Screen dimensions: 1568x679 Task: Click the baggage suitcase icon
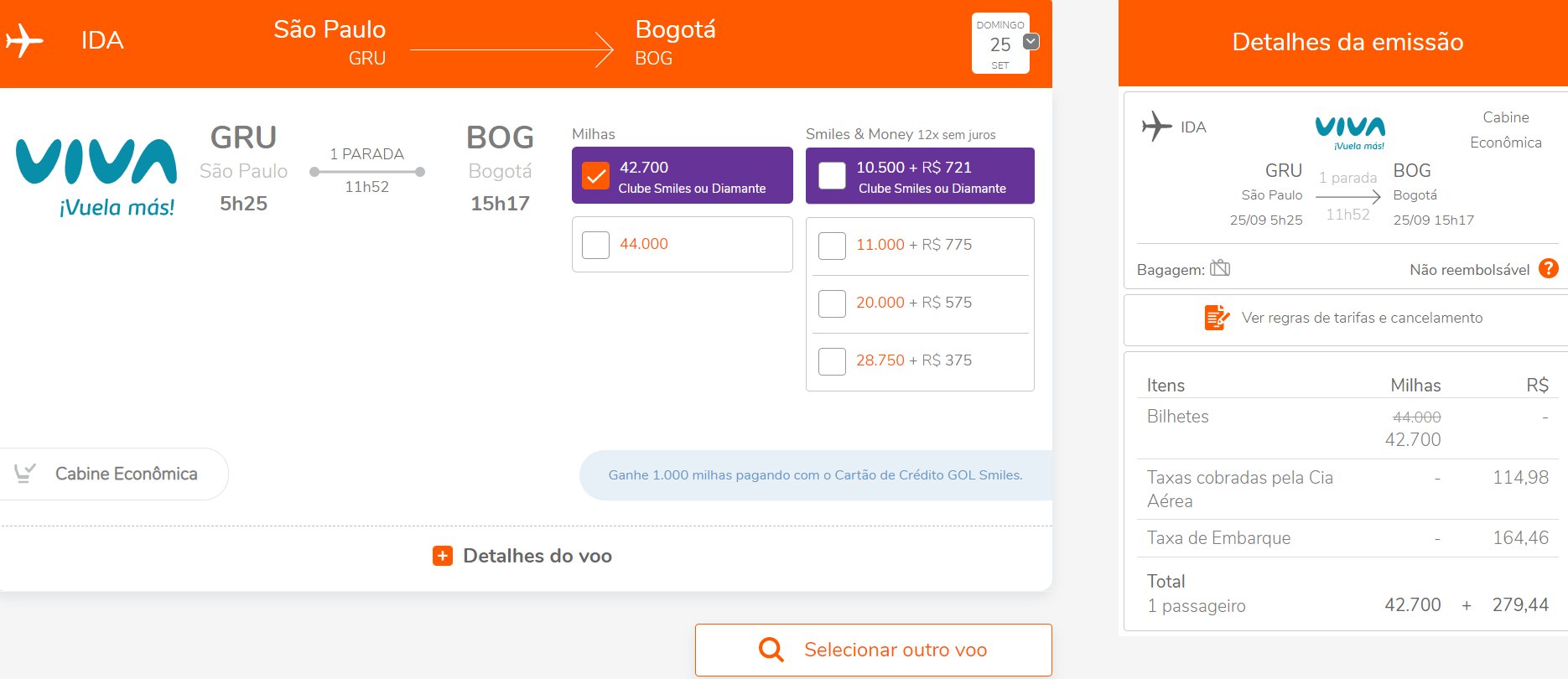[x=1220, y=268]
